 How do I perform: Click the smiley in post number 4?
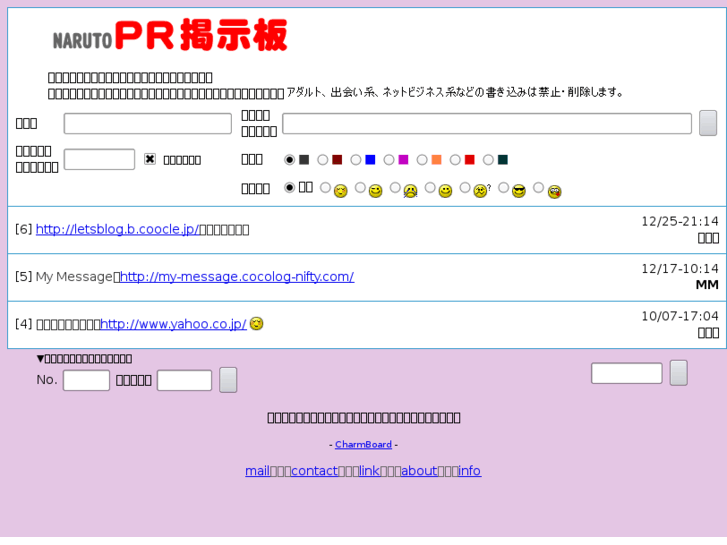click(256, 323)
